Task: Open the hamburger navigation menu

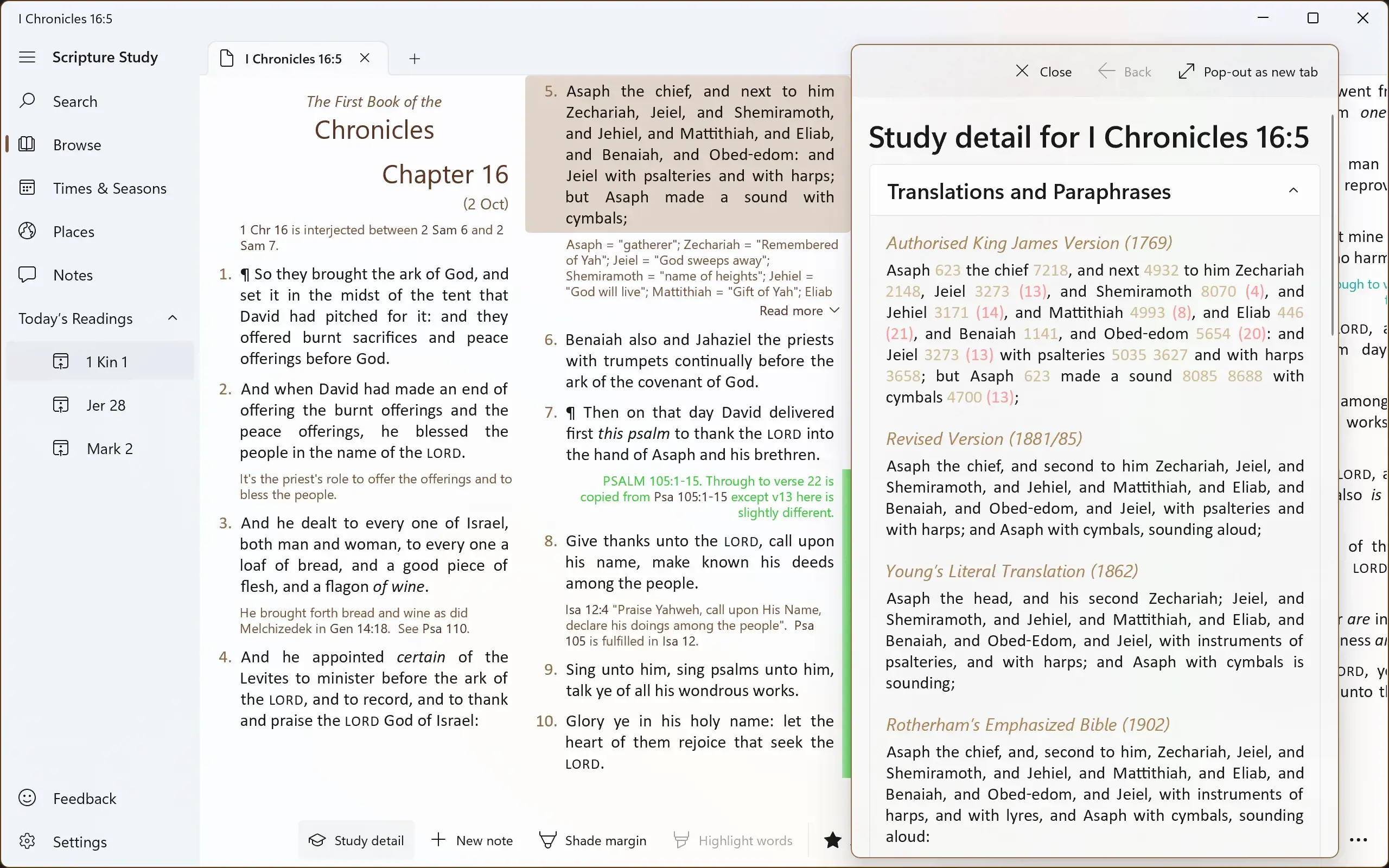Action: [27, 57]
